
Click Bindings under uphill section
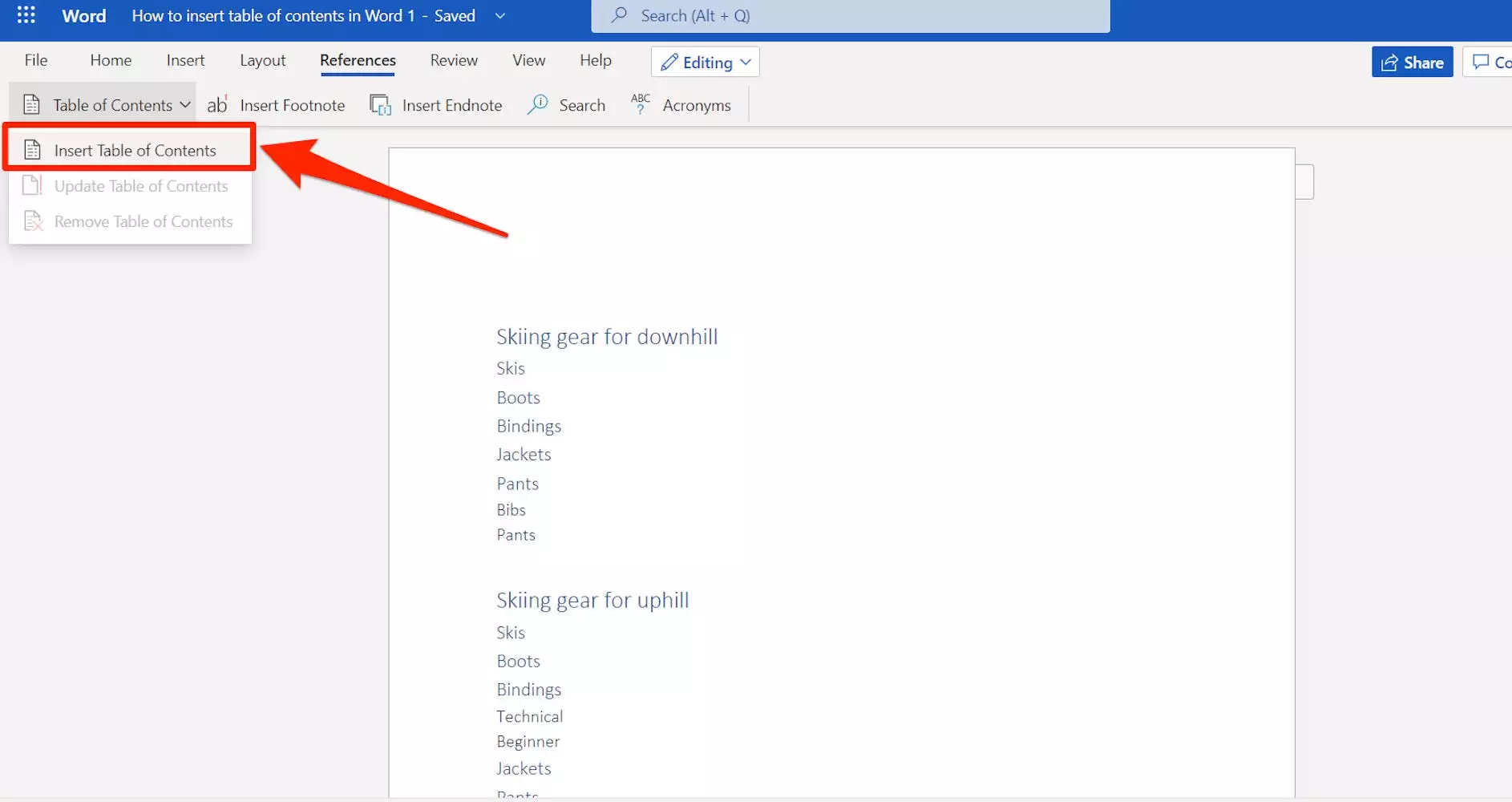click(528, 690)
